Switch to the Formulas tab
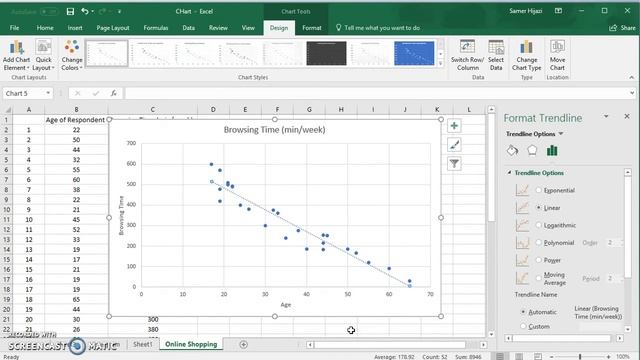The height and width of the screenshot is (360, 640). point(156,28)
